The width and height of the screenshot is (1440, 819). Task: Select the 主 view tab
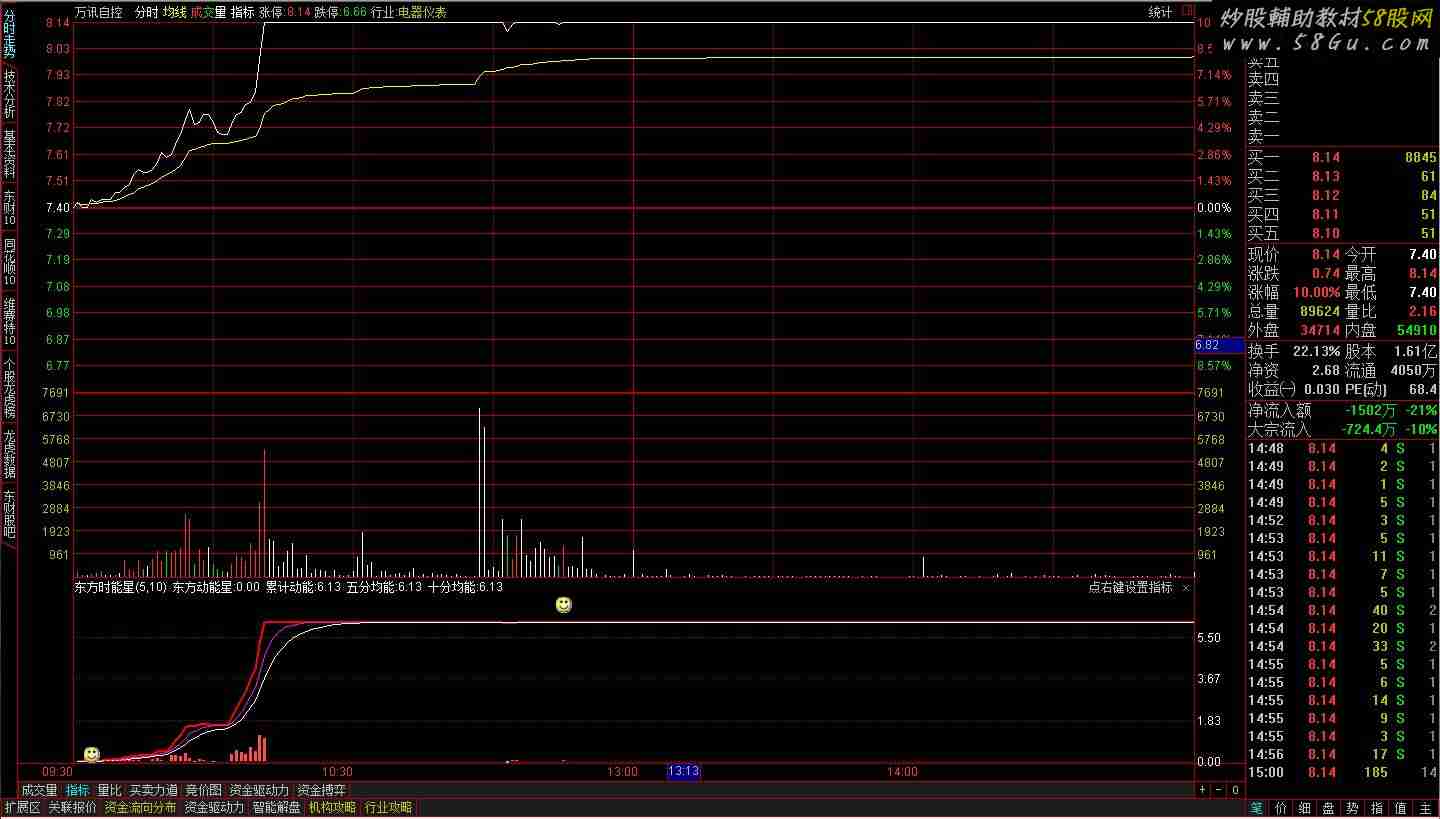[1426, 808]
